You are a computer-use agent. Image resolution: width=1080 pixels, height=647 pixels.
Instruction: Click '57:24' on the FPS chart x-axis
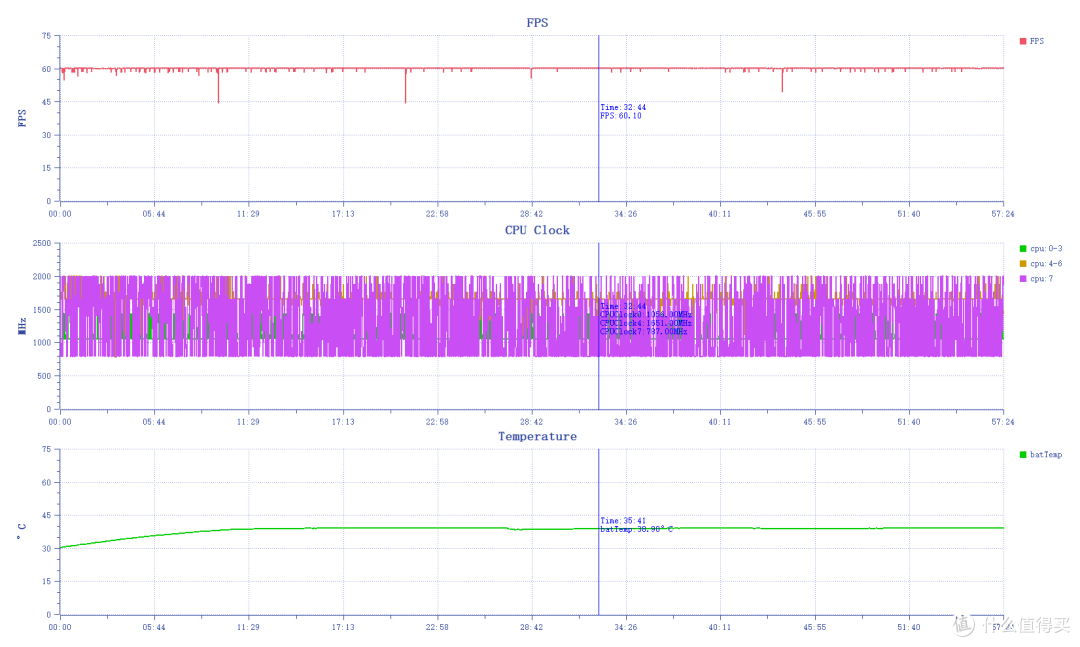coord(1003,214)
